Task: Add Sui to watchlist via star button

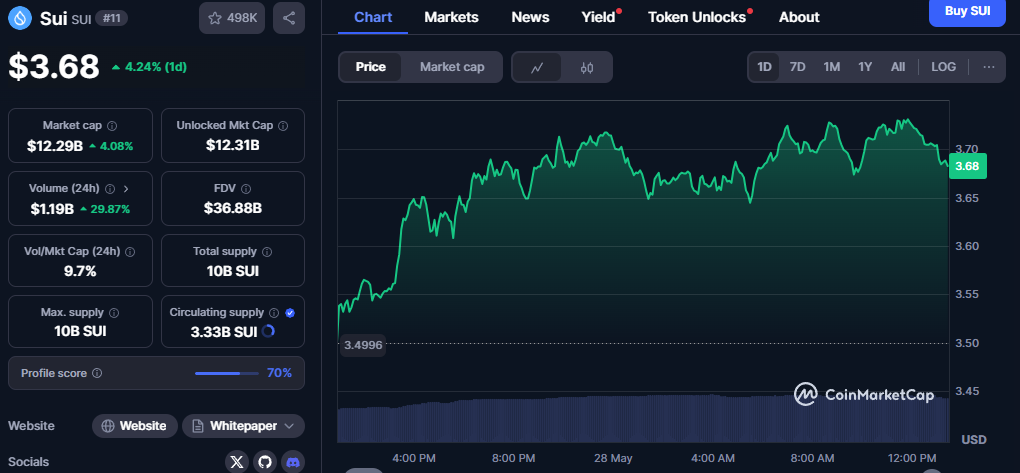Action: [x=232, y=18]
